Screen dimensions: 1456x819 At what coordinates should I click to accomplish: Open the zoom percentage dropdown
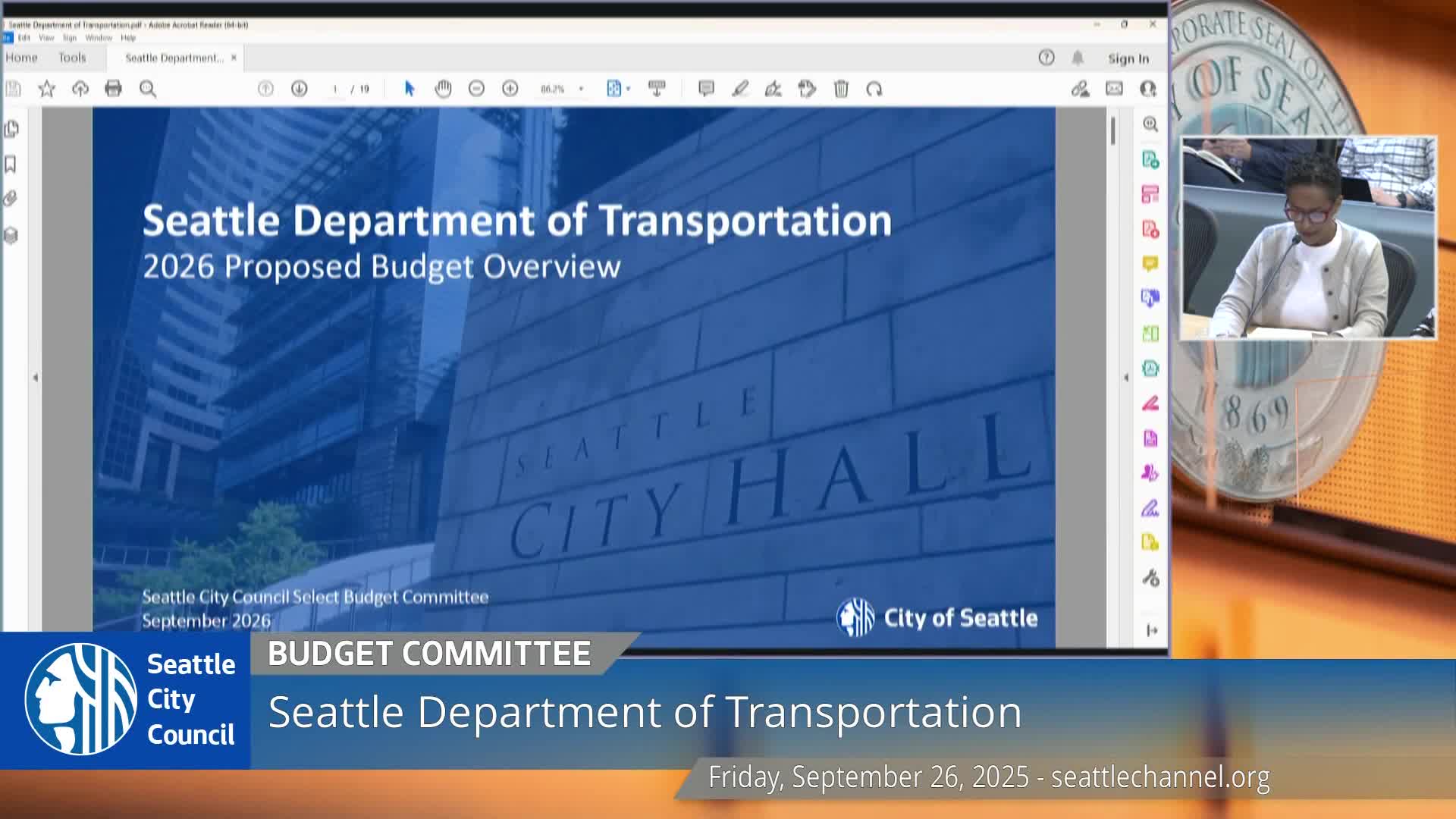coord(580,89)
